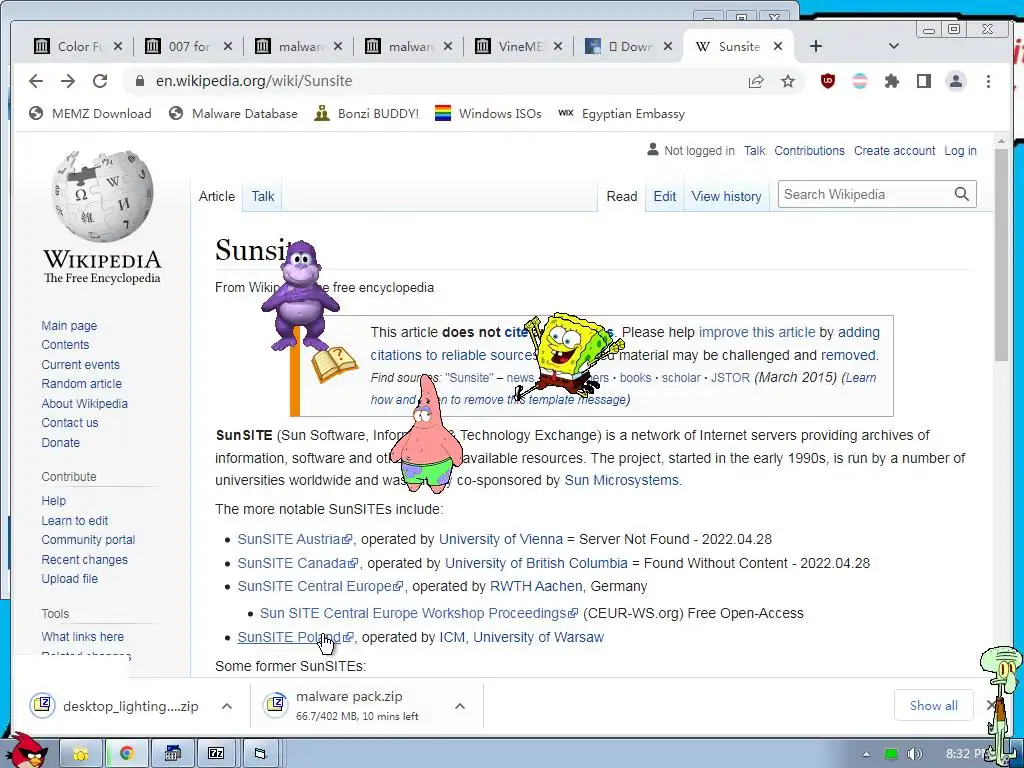This screenshot has height=768, width=1024.
Task: Open the Recent changes link
Action: pyautogui.click(x=85, y=560)
